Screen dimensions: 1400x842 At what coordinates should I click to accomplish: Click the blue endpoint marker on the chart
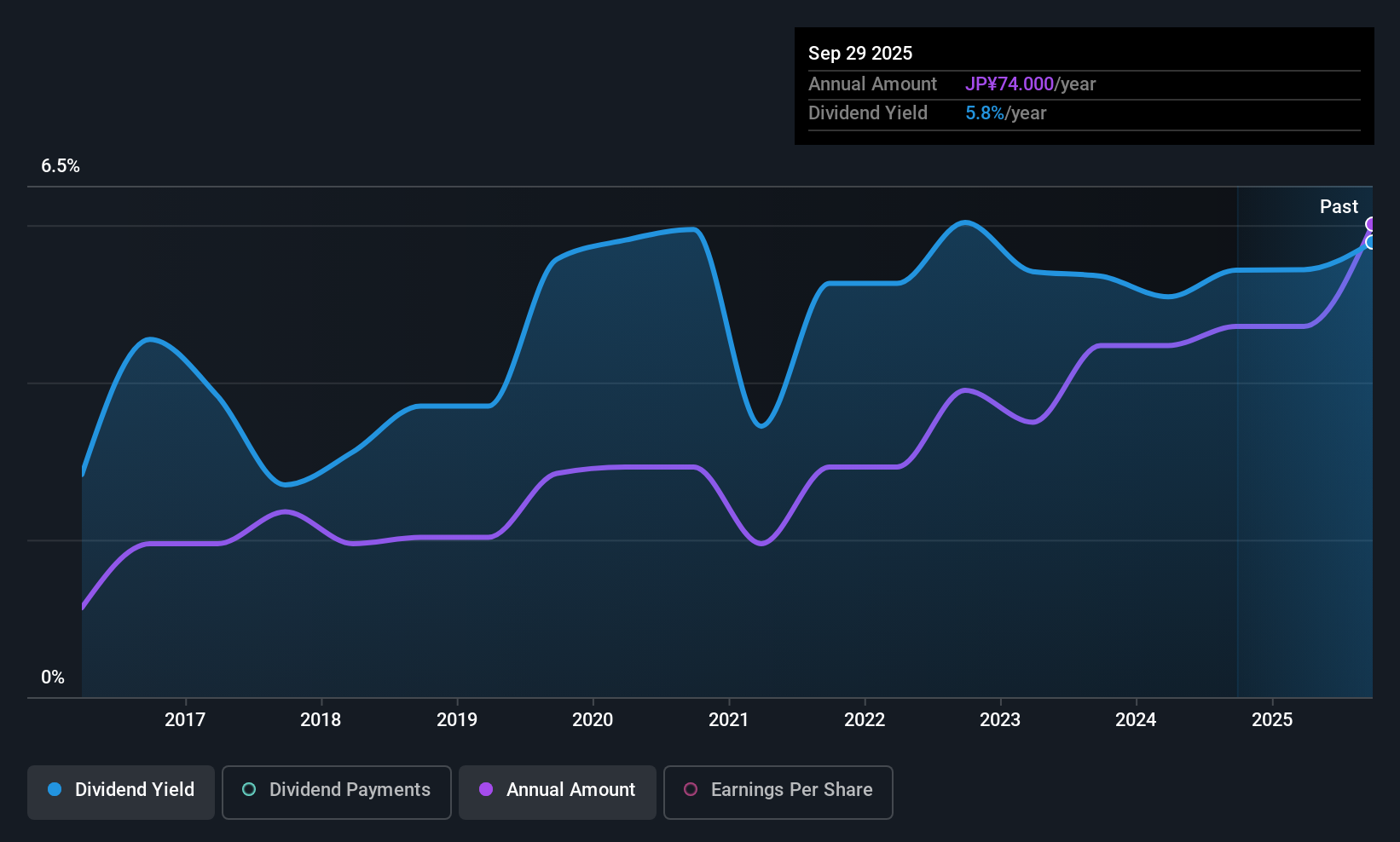[x=1371, y=243]
